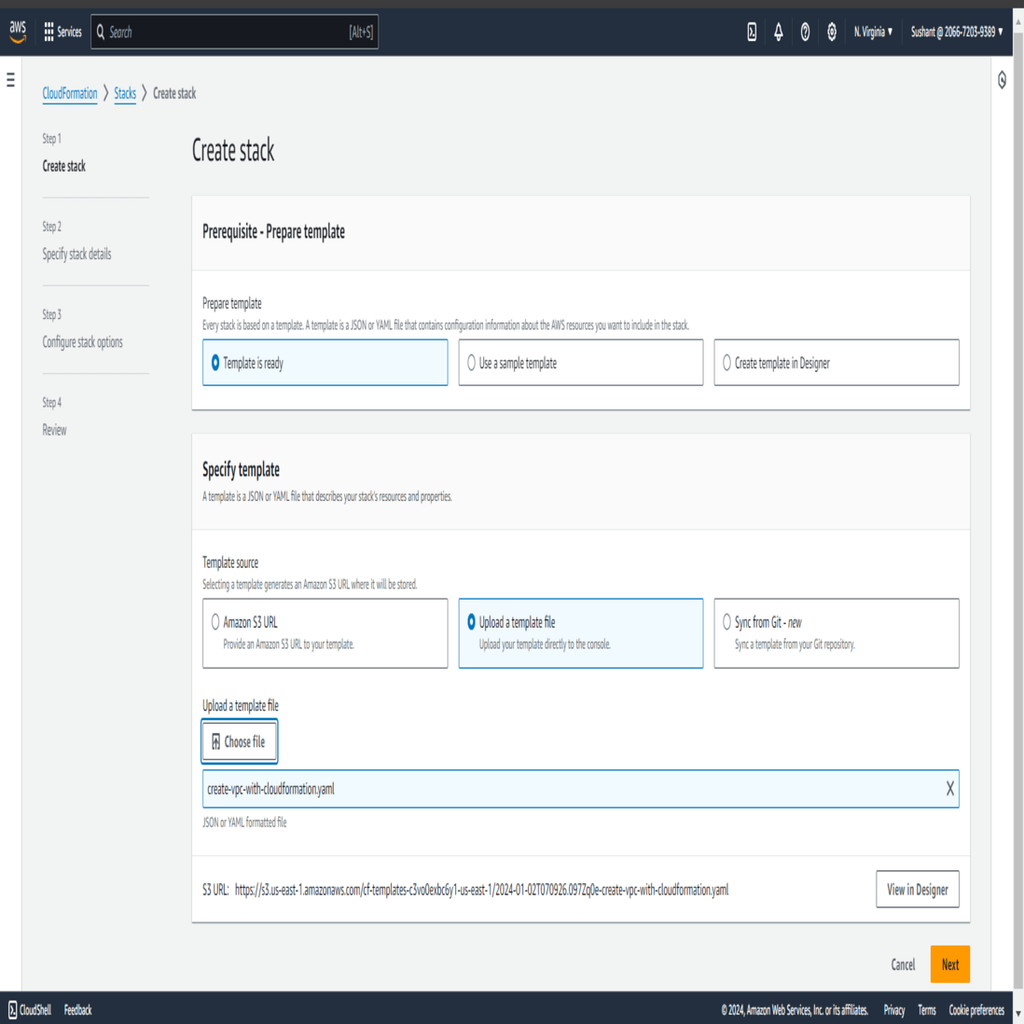Go to CloudFormation breadcrumb link
Screen dimensions: 1024x1024
pos(70,93)
